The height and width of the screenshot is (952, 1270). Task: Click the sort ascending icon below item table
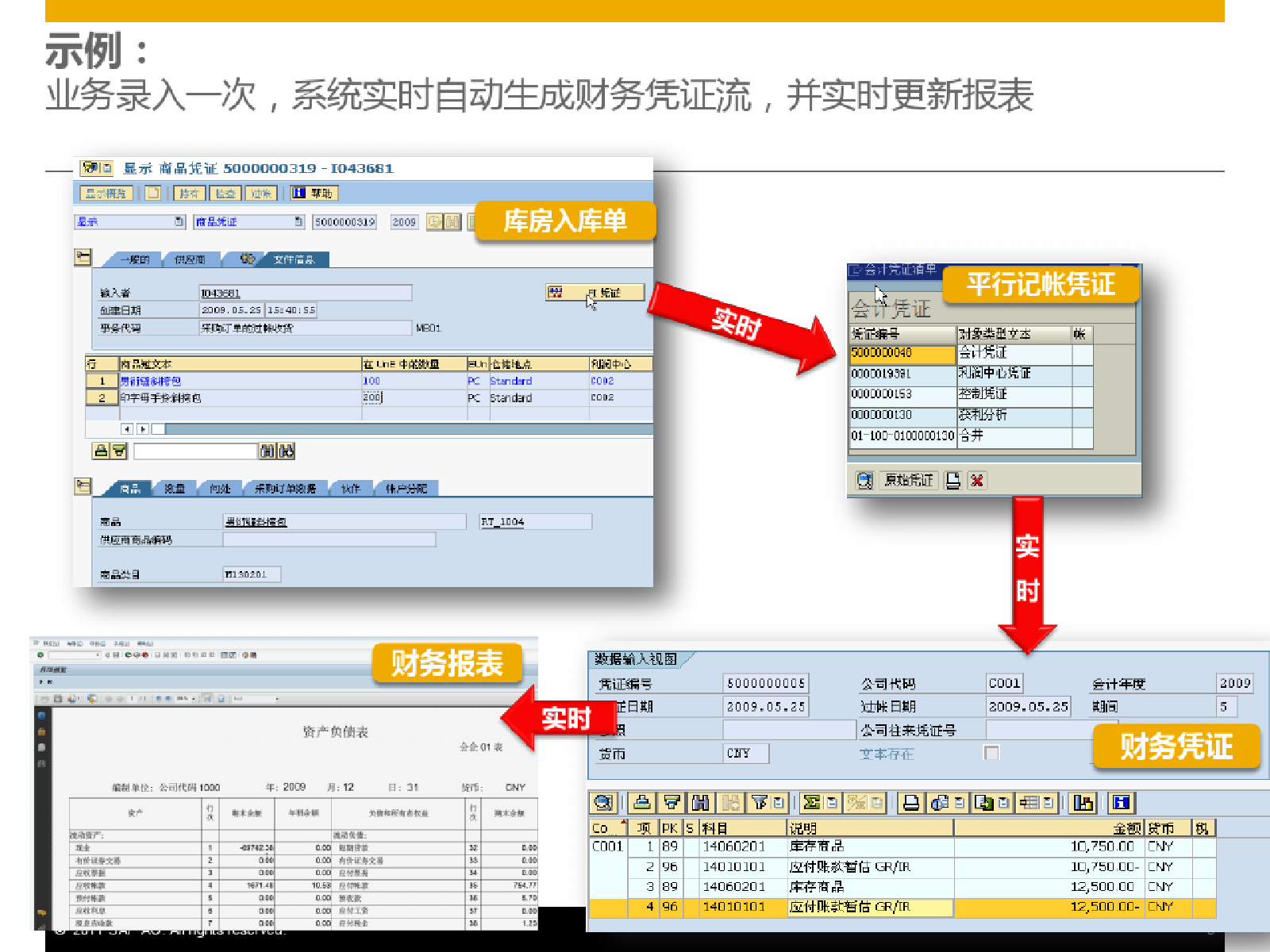tap(101, 451)
